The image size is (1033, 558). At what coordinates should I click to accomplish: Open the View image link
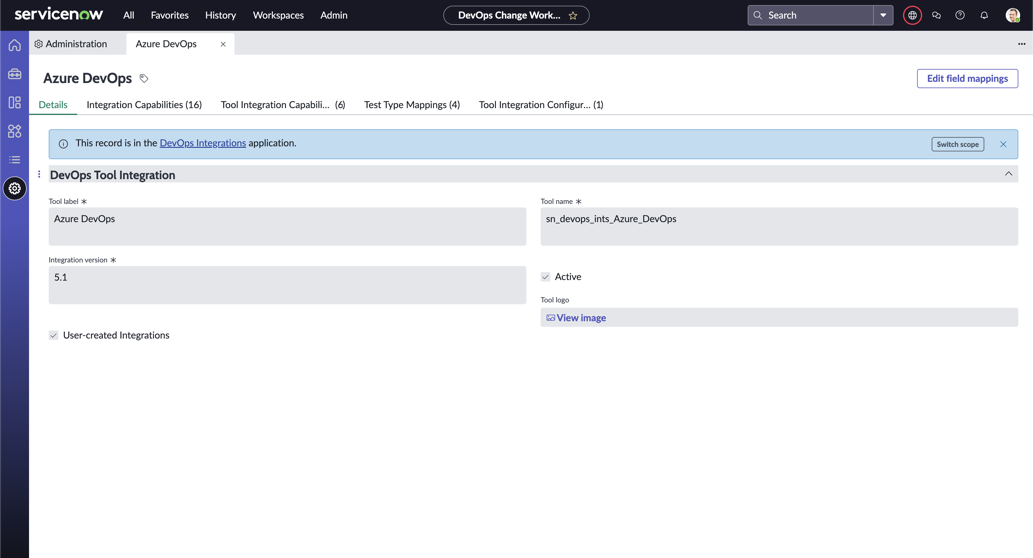click(581, 318)
